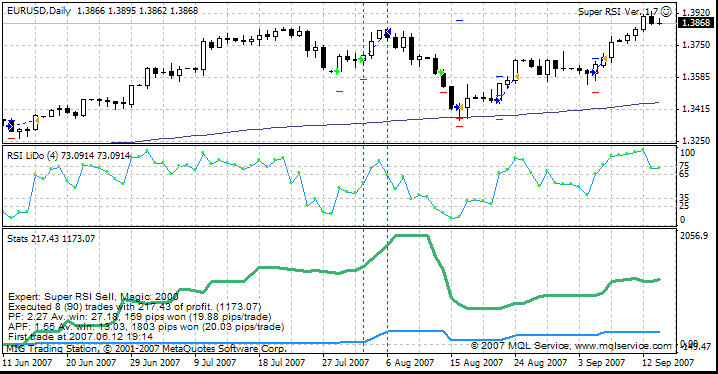
Task: Select the Expert: Super RSI Sell line
Action: click(93, 297)
